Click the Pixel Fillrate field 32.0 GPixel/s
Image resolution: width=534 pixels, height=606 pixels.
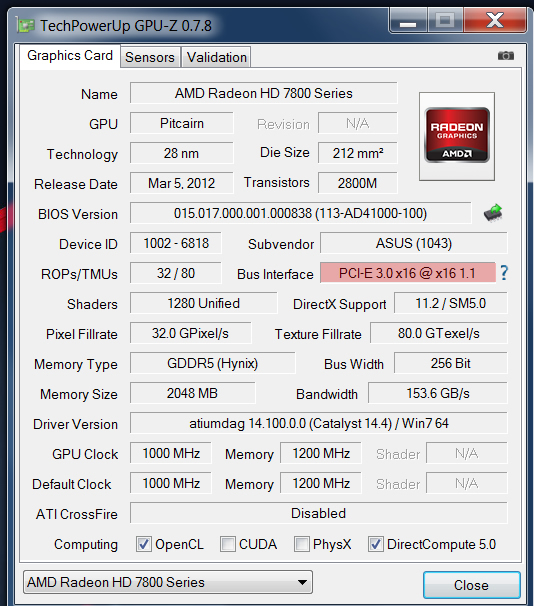190,333
